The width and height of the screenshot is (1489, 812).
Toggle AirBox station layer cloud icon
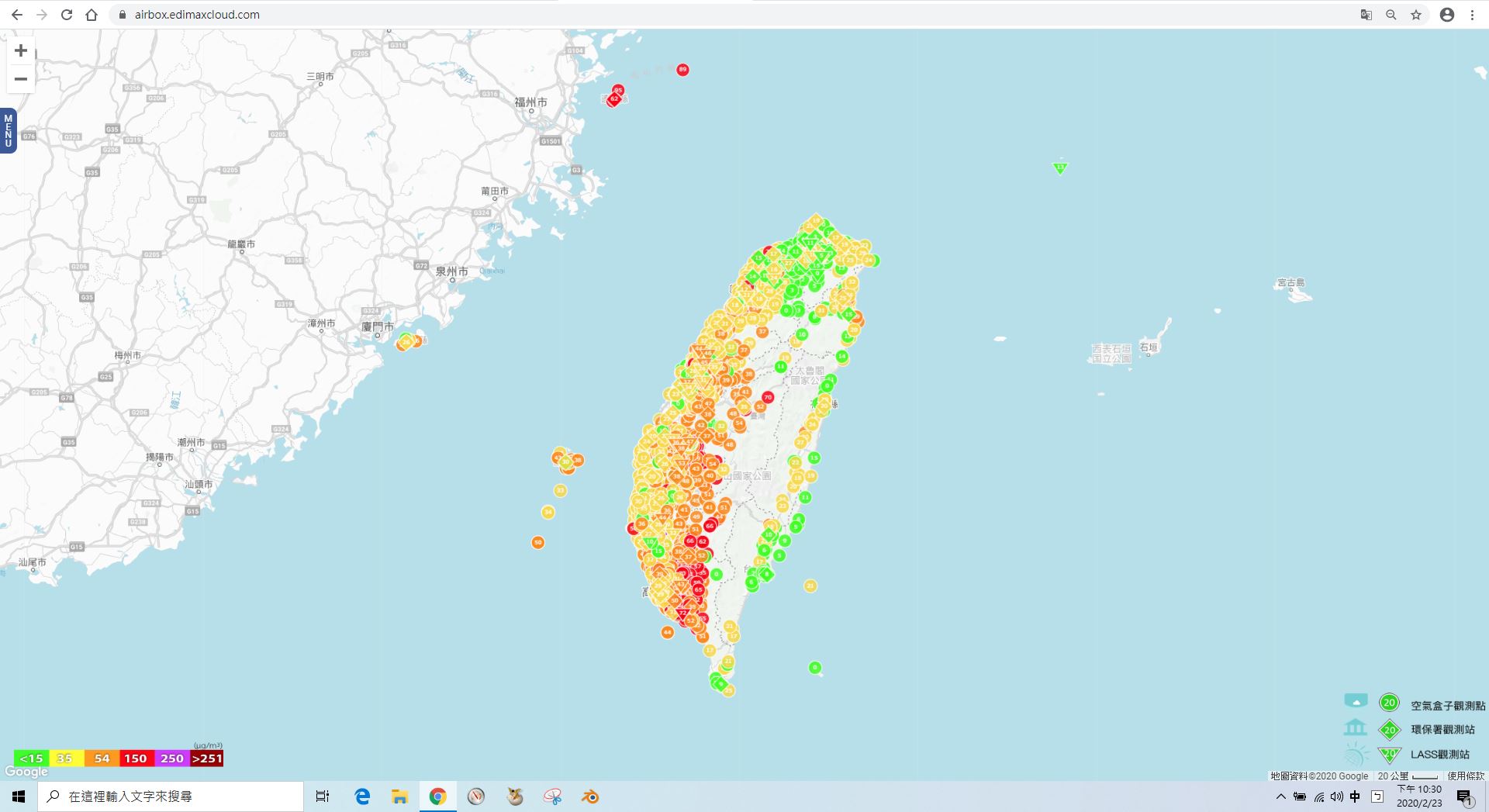tap(1356, 702)
